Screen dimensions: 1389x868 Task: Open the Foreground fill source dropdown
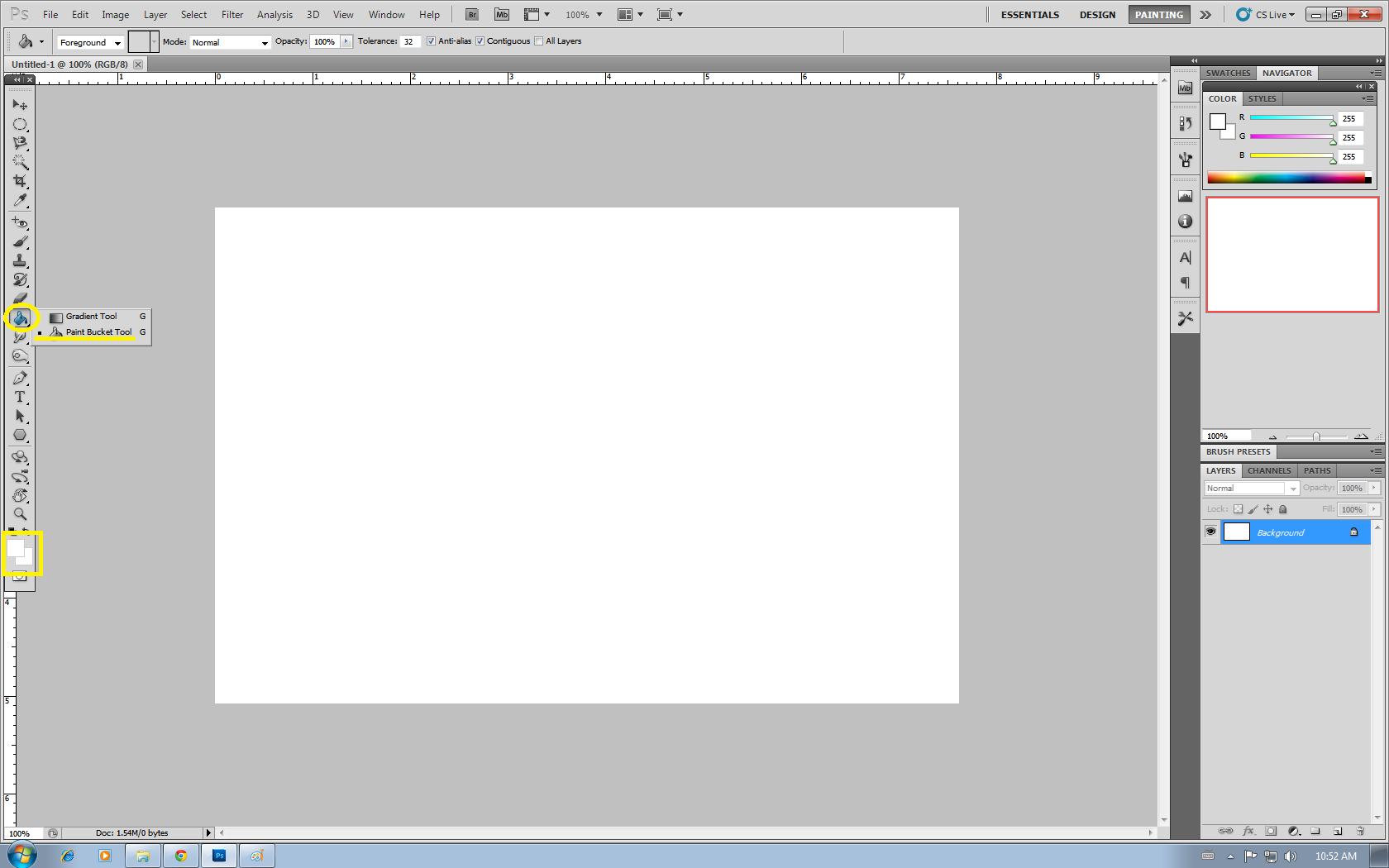pyautogui.click(x=90, y=42)
